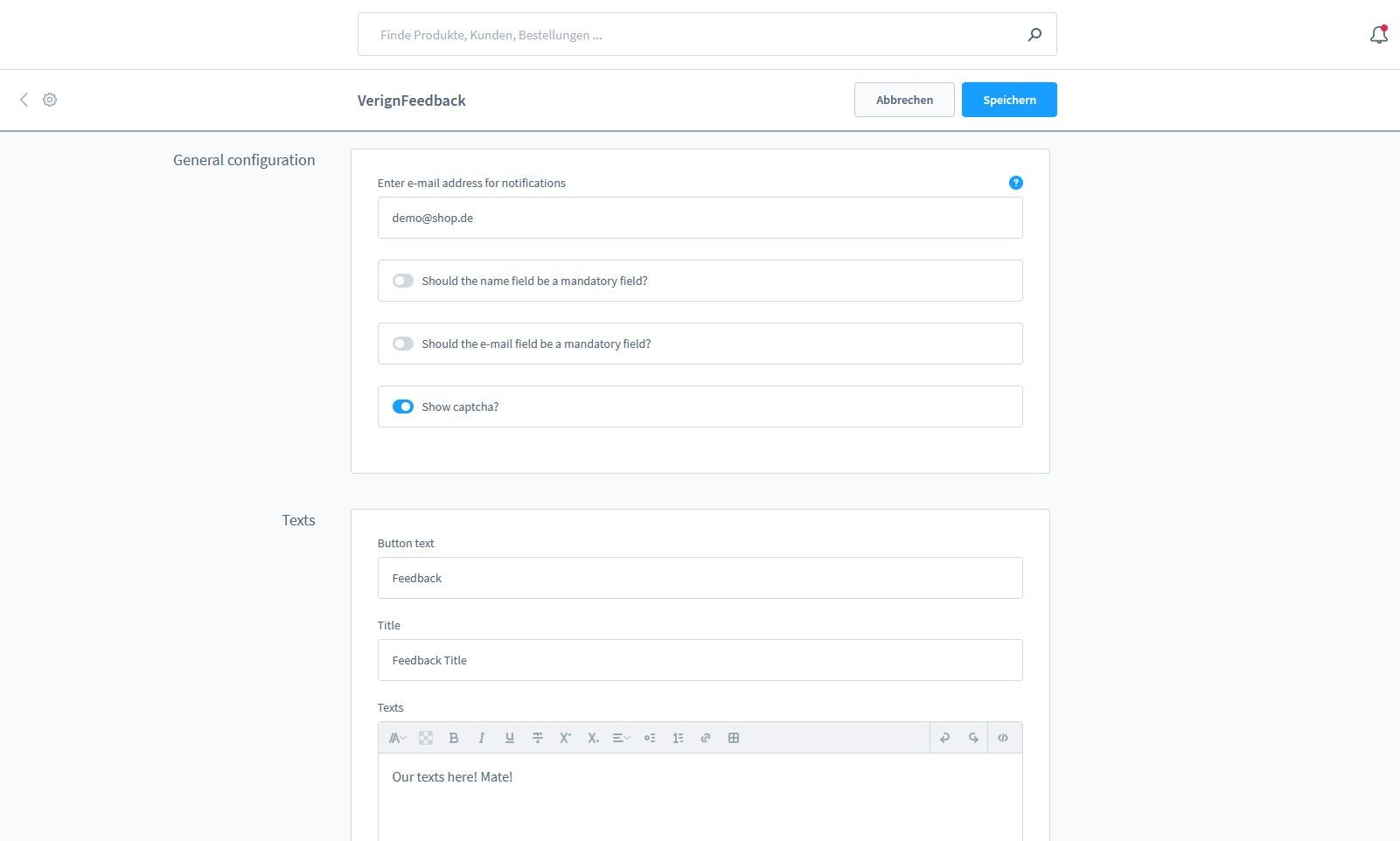This screenshot has height=841, width=1400.
Task: Apply strikethrough in Texts editor
Action: (x=538, y=738)
